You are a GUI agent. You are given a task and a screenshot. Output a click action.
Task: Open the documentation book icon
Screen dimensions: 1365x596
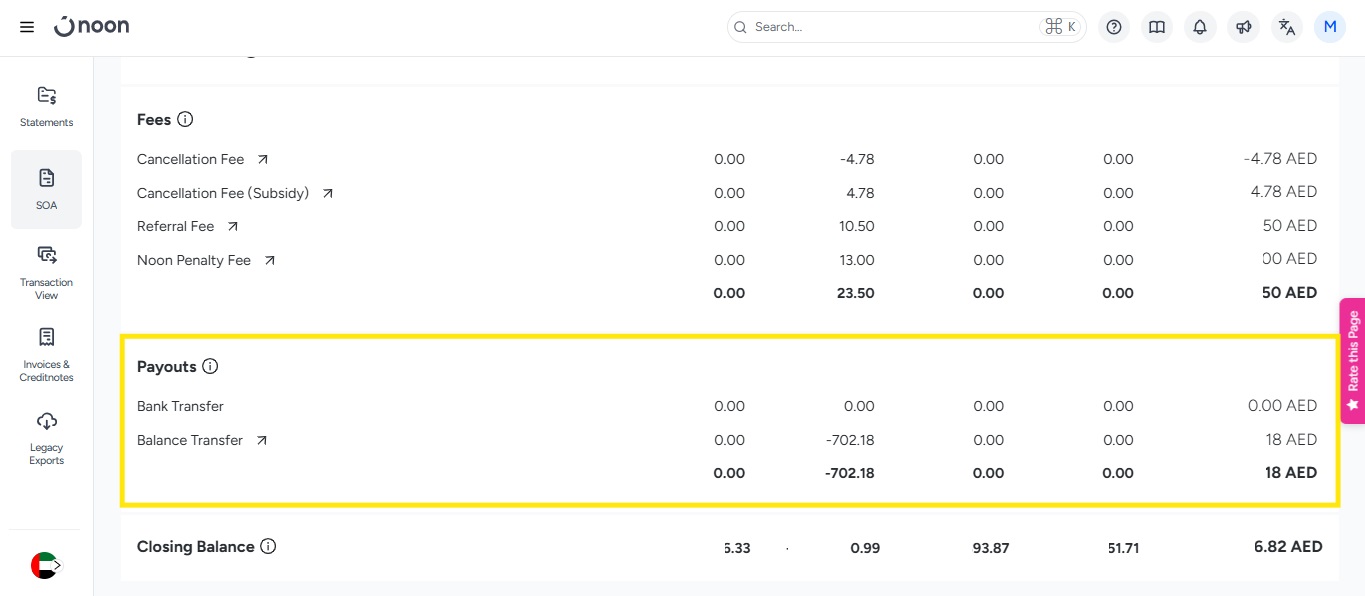pos(1157,27)
